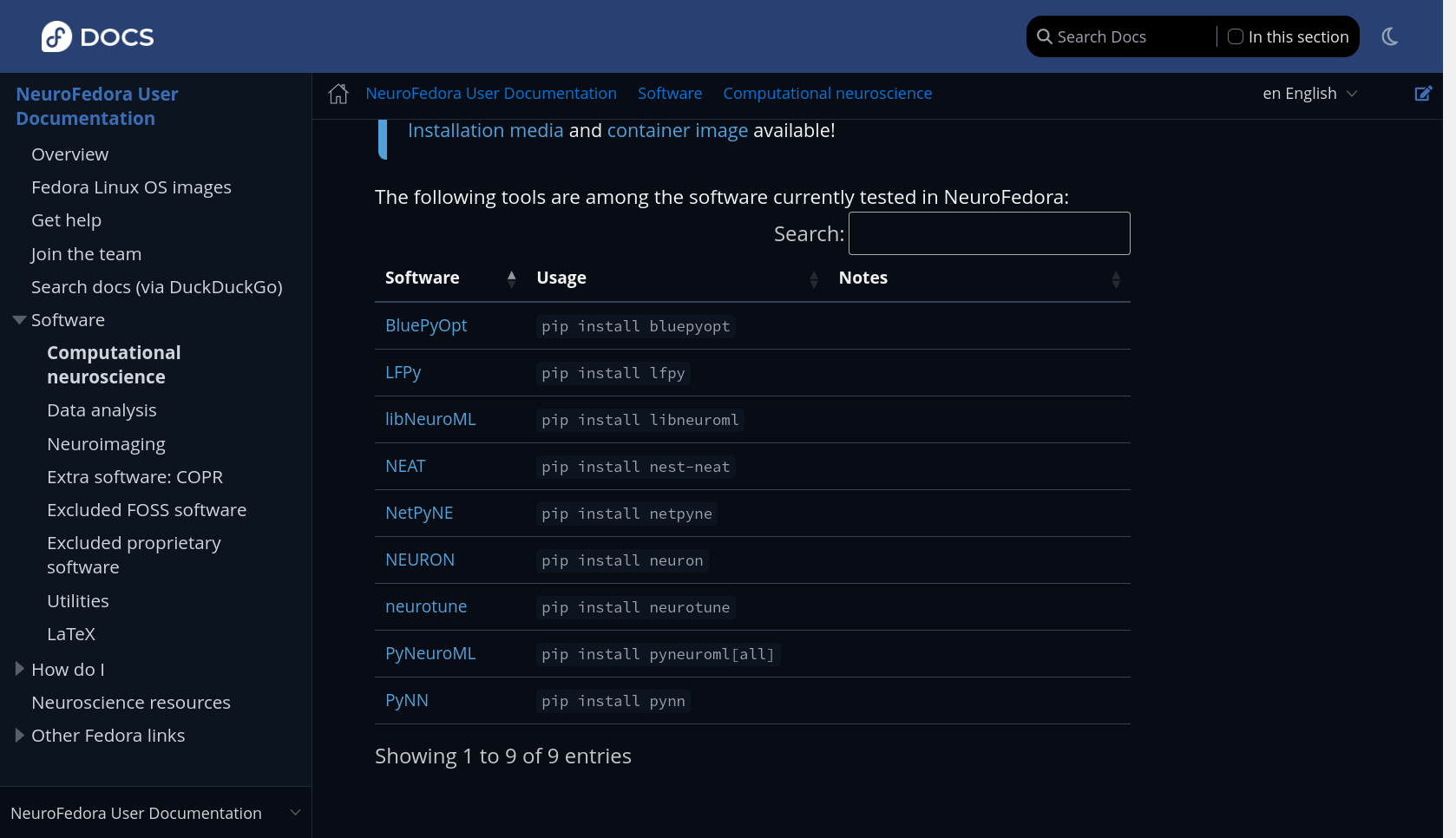Click NeuroFedora User Documentation breadcrumb
The height and width of the screenshot is (838, 1456).
pyautogui.click(x=491, y=94)
